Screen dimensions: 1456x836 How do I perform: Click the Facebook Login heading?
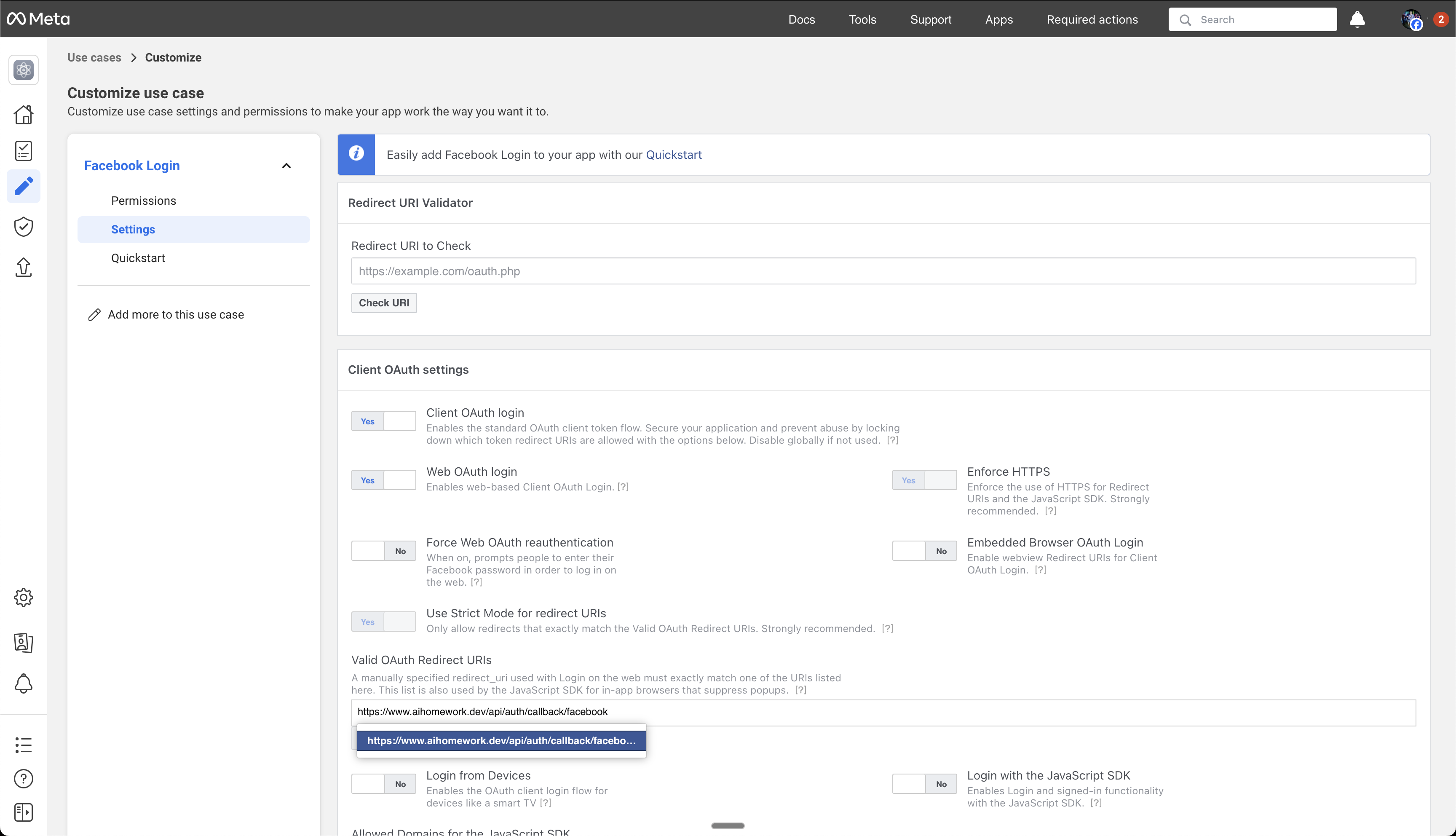(x=132, y=166)
